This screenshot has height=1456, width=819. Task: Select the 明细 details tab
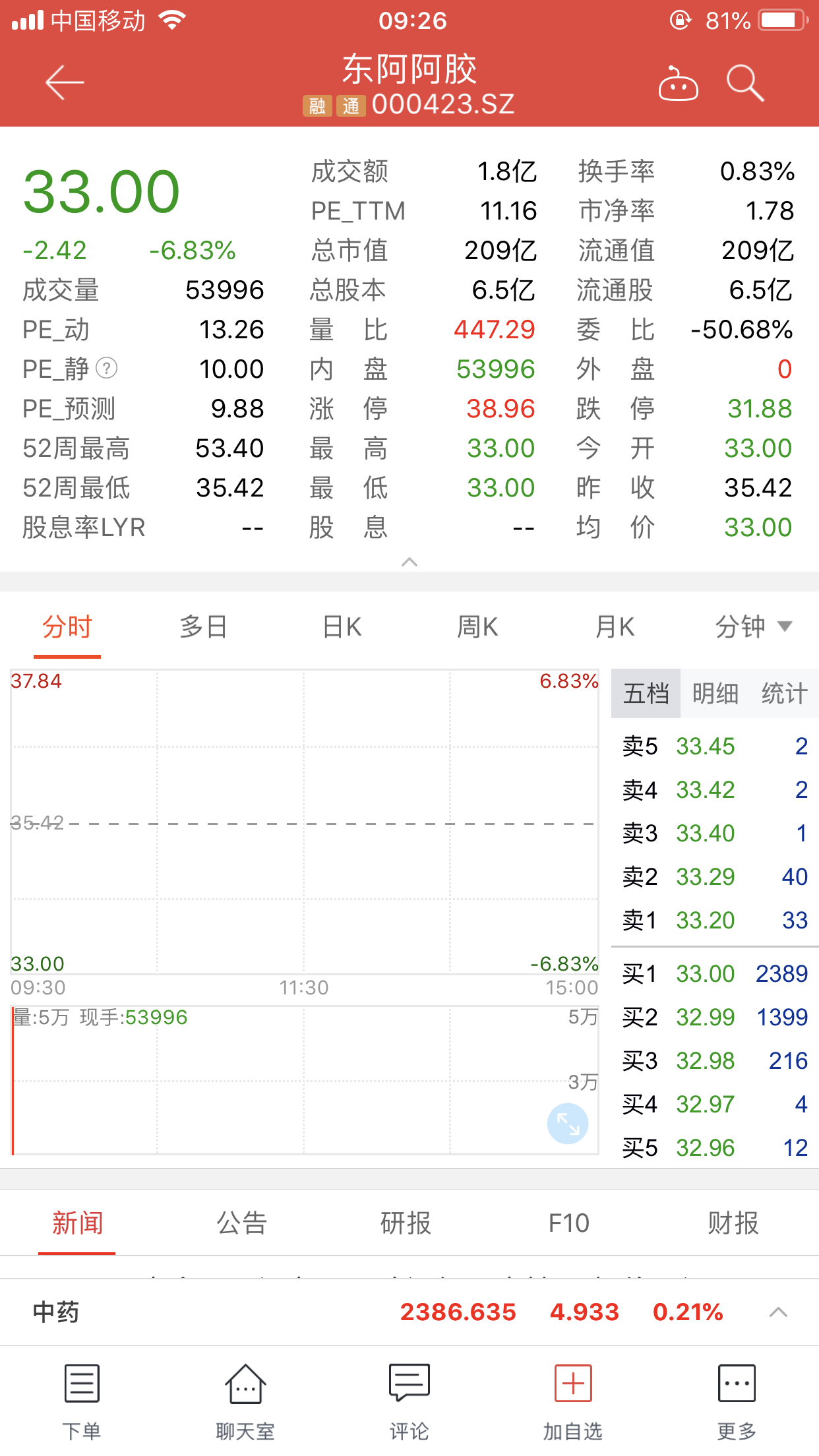[715, 694]
